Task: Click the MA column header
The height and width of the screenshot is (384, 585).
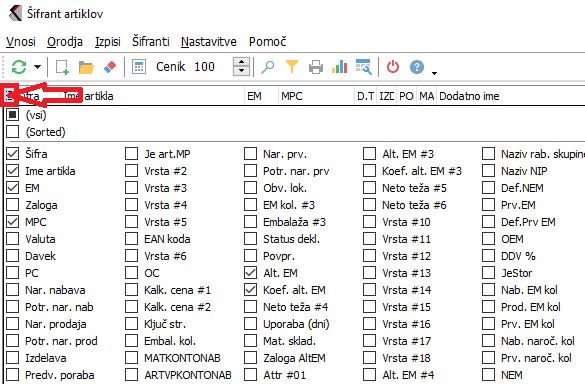Action: pyautogui.click(x=426, y=96)
